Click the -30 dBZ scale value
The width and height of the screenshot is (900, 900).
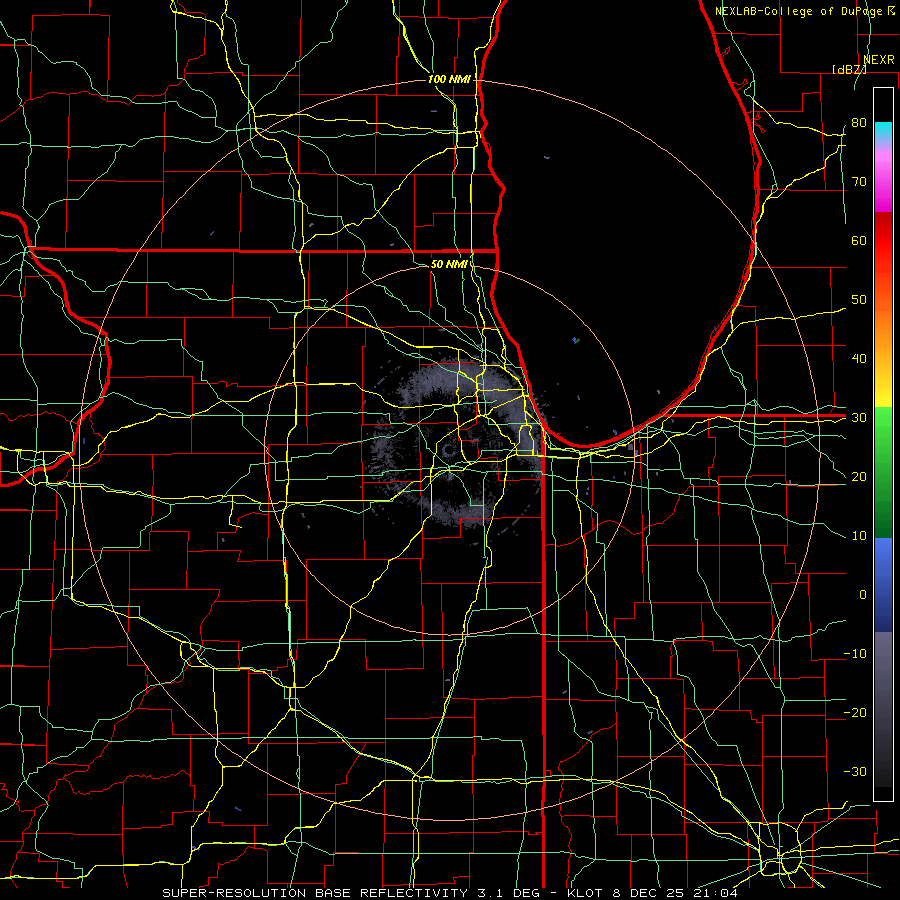click(855, 771)
